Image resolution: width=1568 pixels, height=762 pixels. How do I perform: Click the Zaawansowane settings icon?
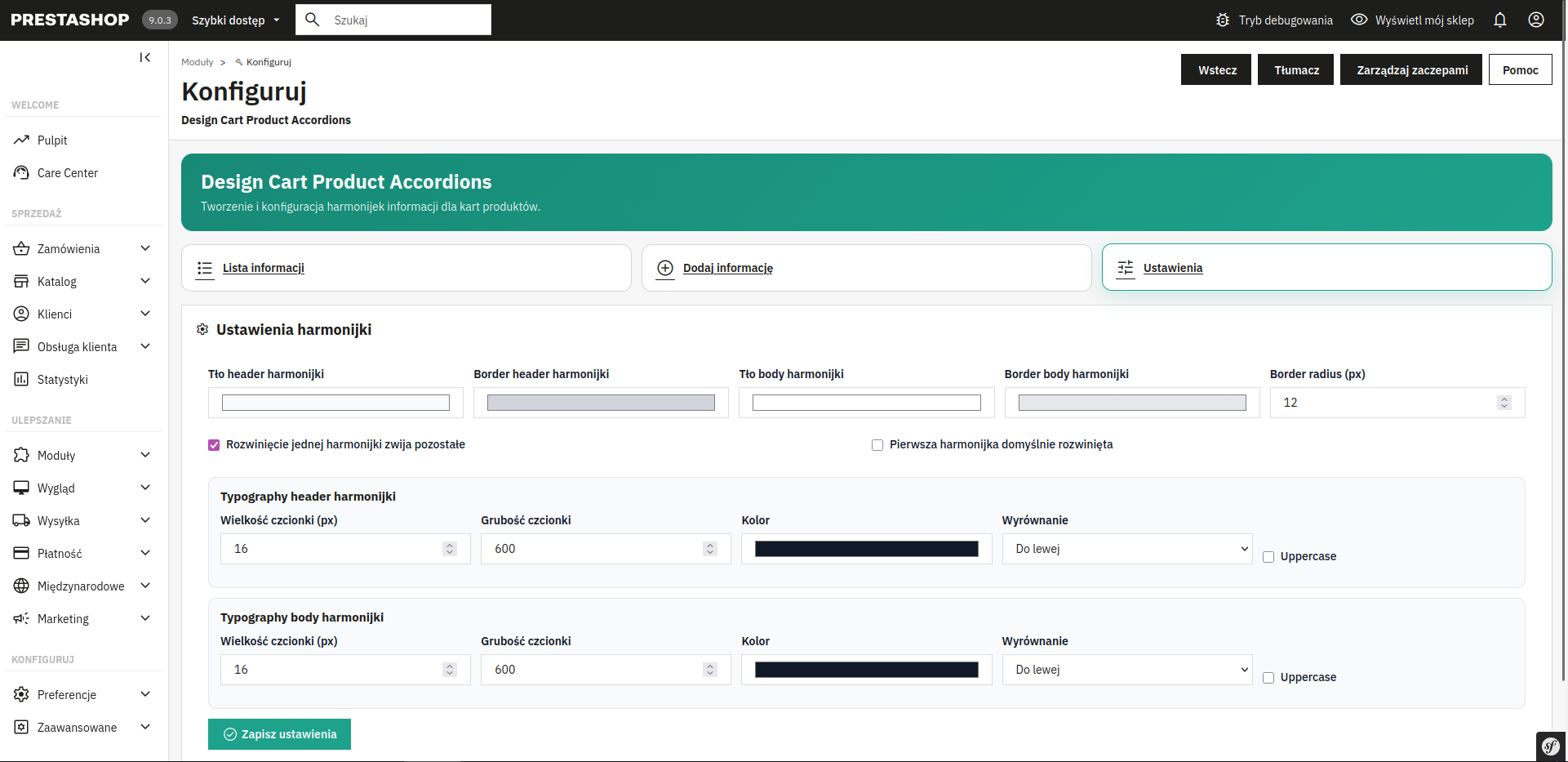[x=21, y=727]
